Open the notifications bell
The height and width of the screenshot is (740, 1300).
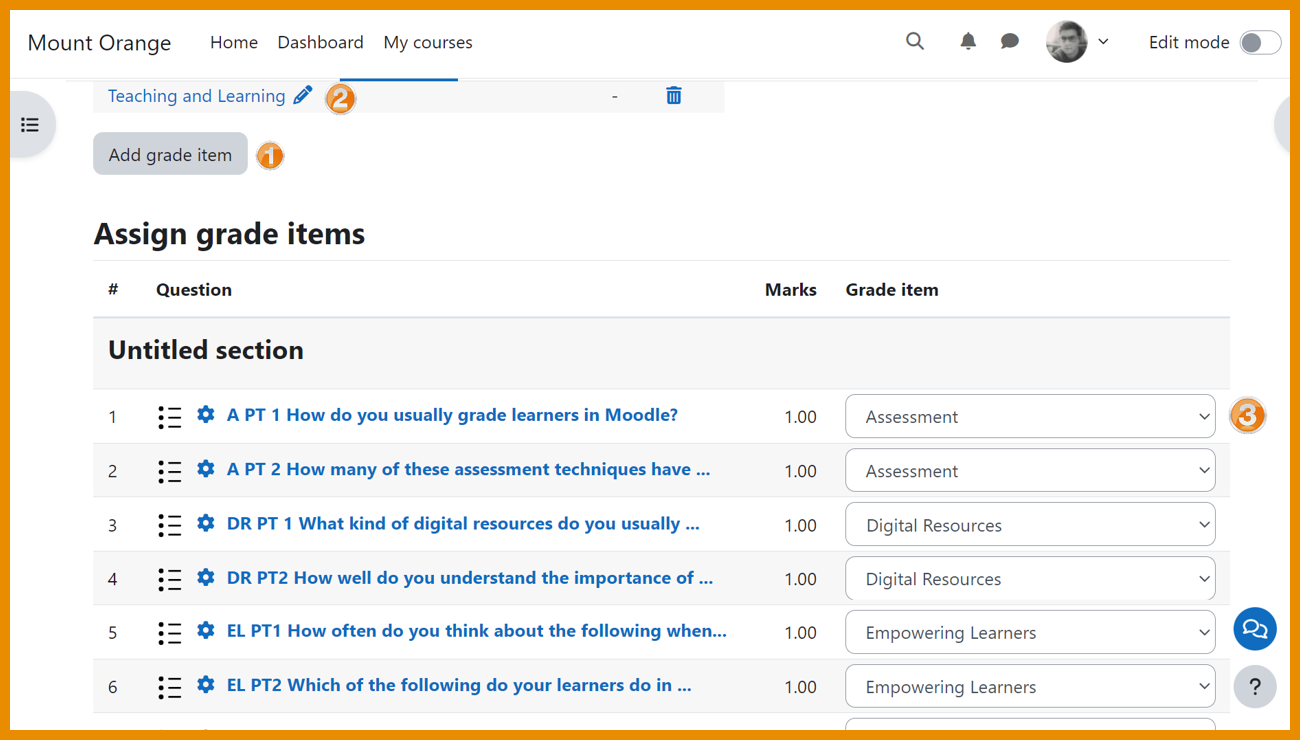coord(967,41)
